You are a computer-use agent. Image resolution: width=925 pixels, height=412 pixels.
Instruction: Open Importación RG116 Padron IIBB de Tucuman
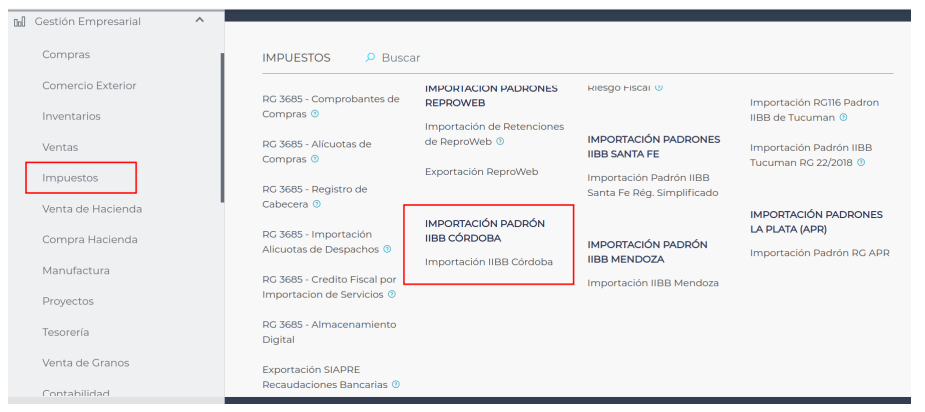(815, 110)
